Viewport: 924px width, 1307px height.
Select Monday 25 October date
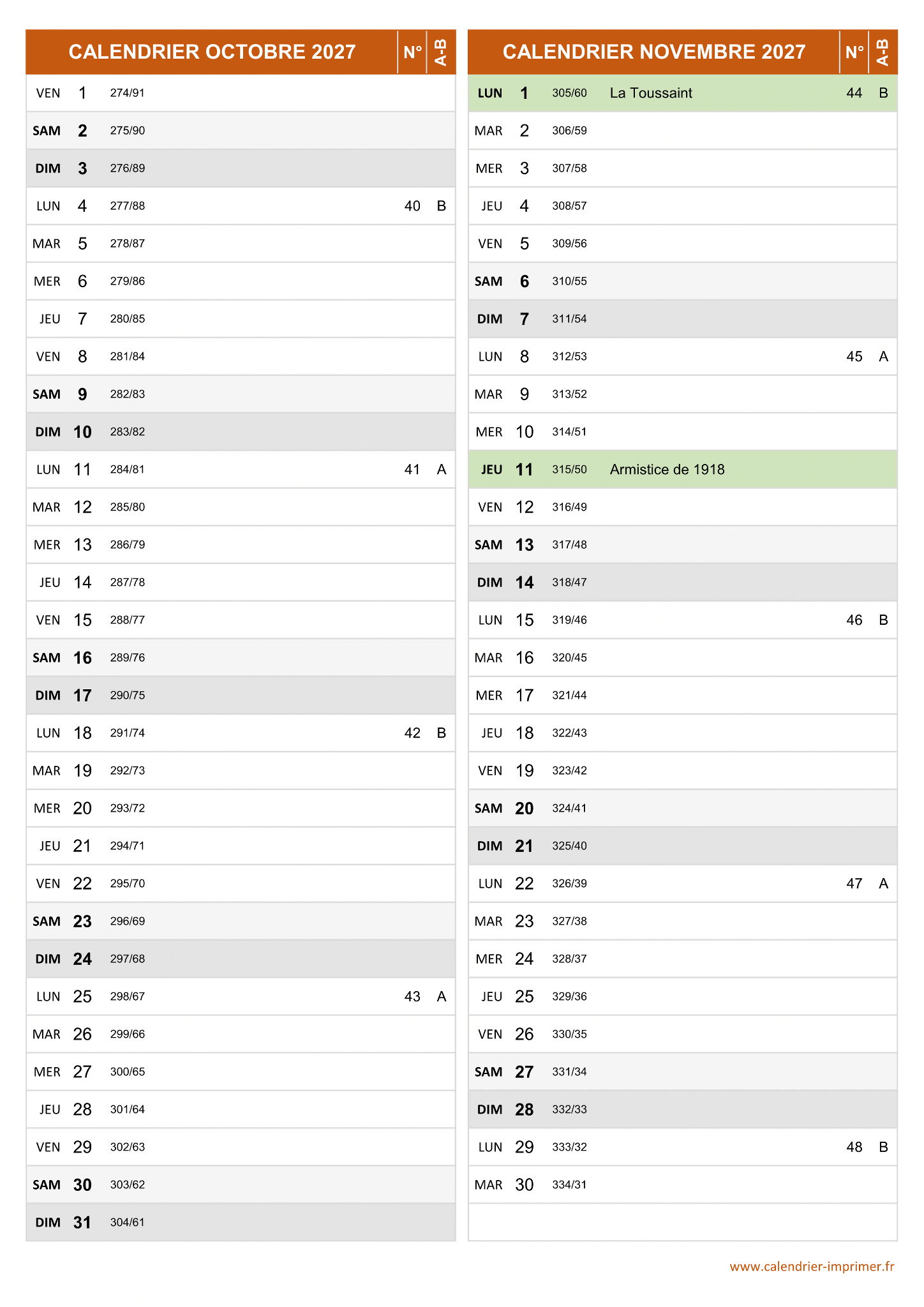(82, 997)
